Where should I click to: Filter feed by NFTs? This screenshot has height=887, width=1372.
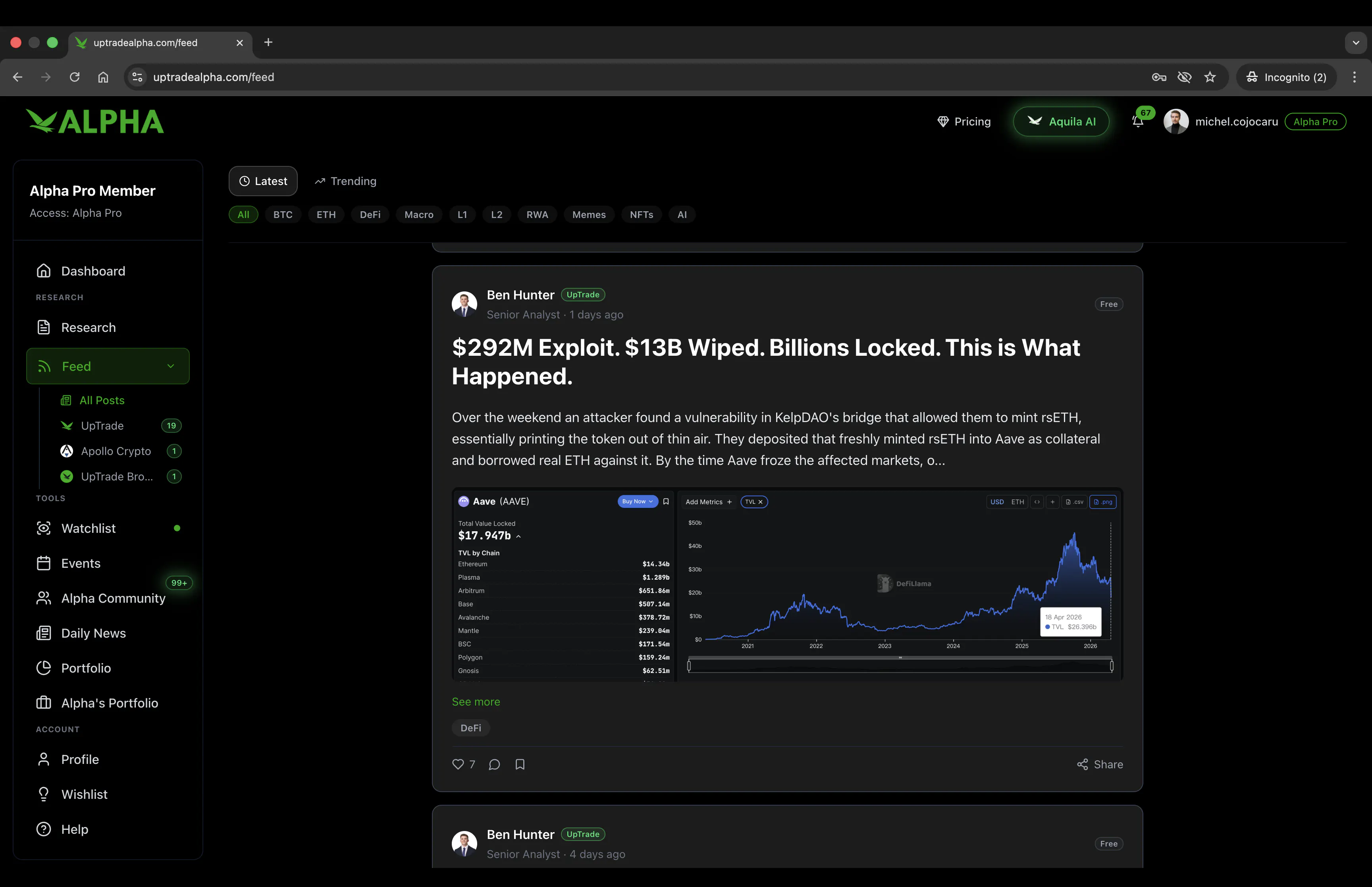coord(642,214)
